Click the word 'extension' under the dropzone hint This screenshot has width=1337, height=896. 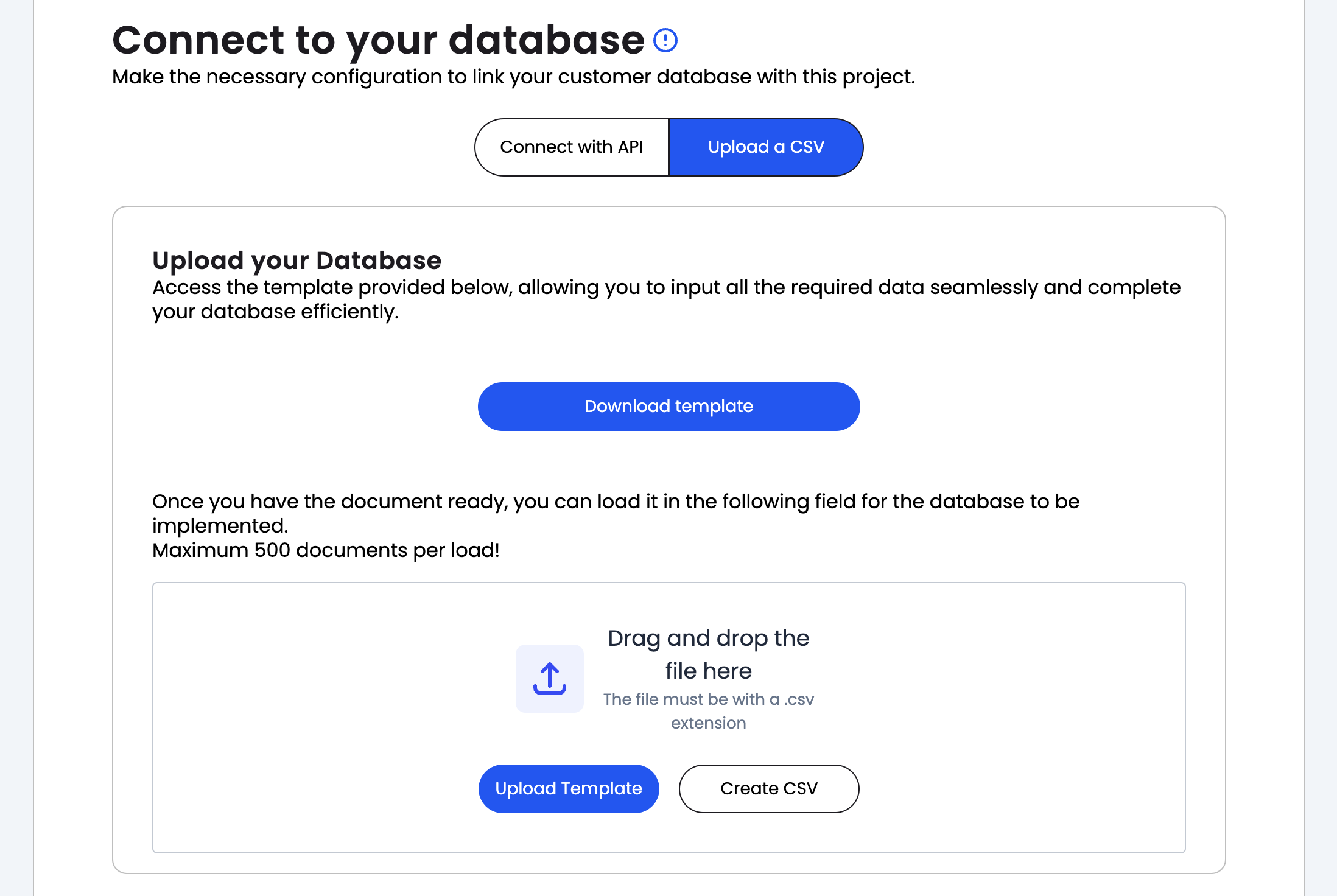click(x=708, y=723)
